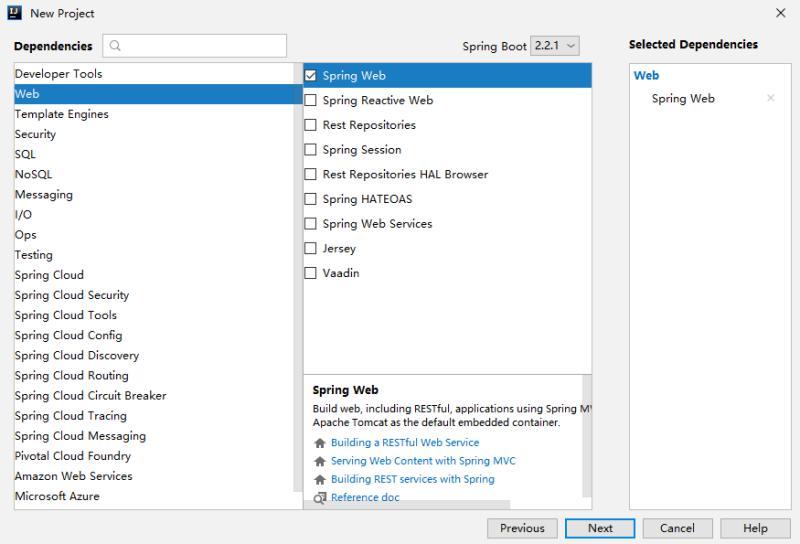Tick the Spring Web Services checkbox
The image size is (800, 544).
click(x=310, y=224)
